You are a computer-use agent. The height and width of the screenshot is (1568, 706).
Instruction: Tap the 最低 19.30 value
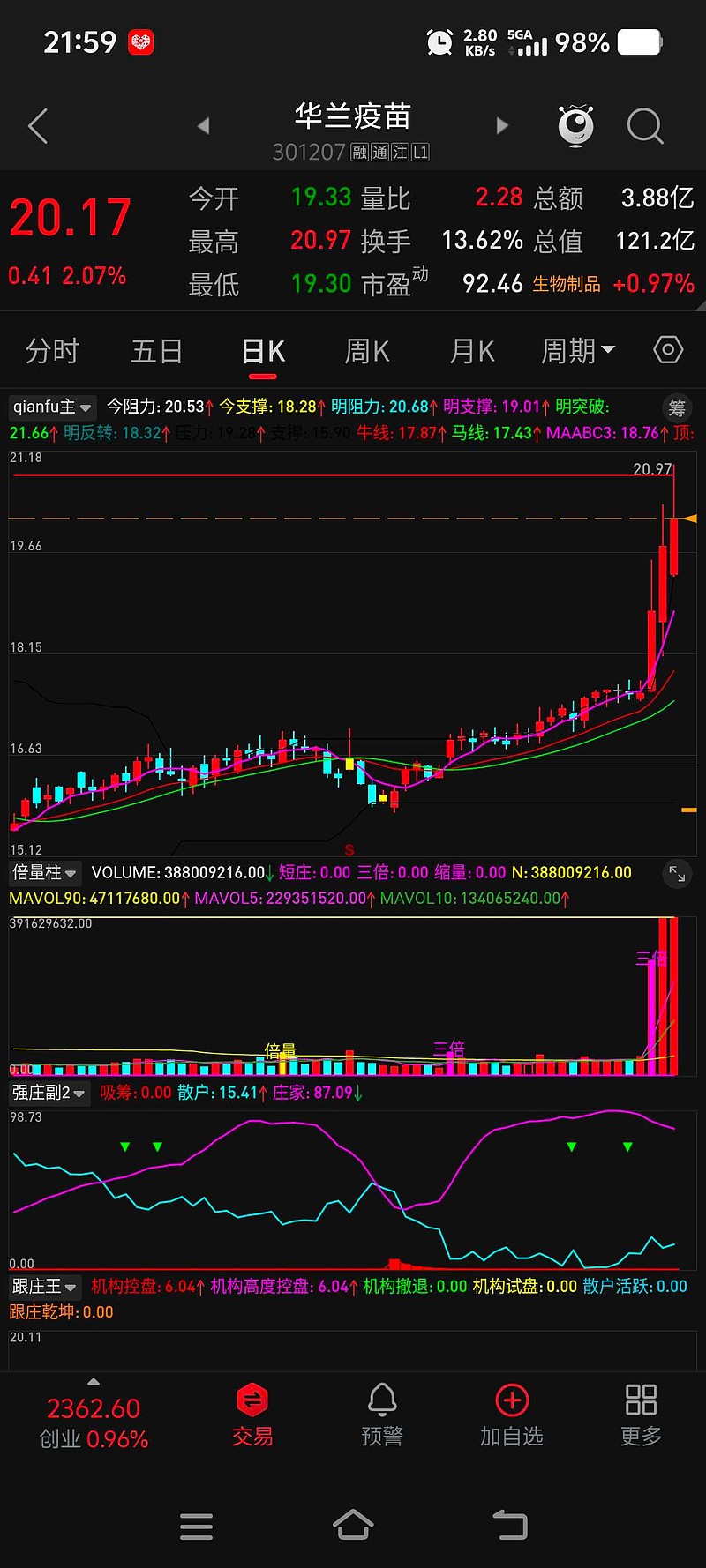point(321,283)
